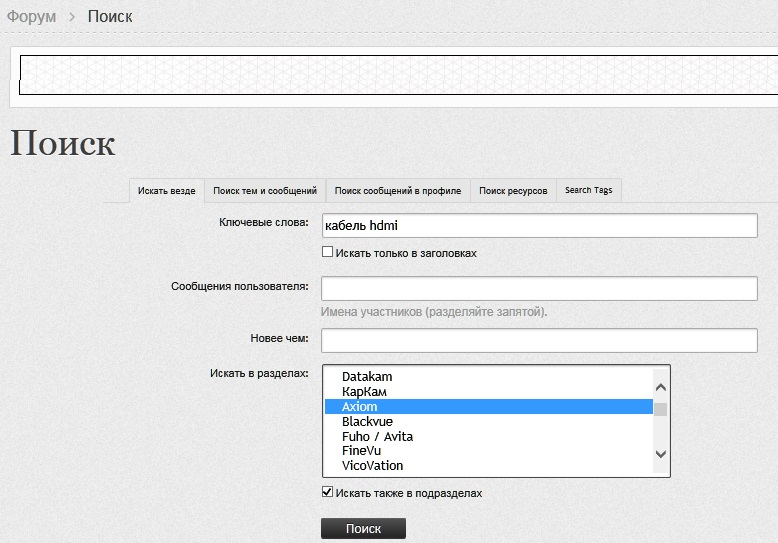Switch to Поиск тем и сообщений tab

pos(265,190)
